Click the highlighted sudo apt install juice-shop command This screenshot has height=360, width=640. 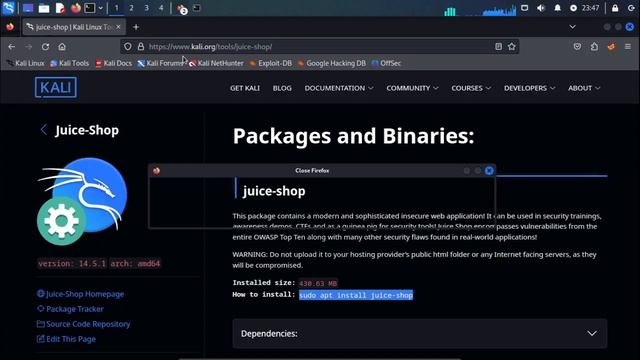[356, 295]
